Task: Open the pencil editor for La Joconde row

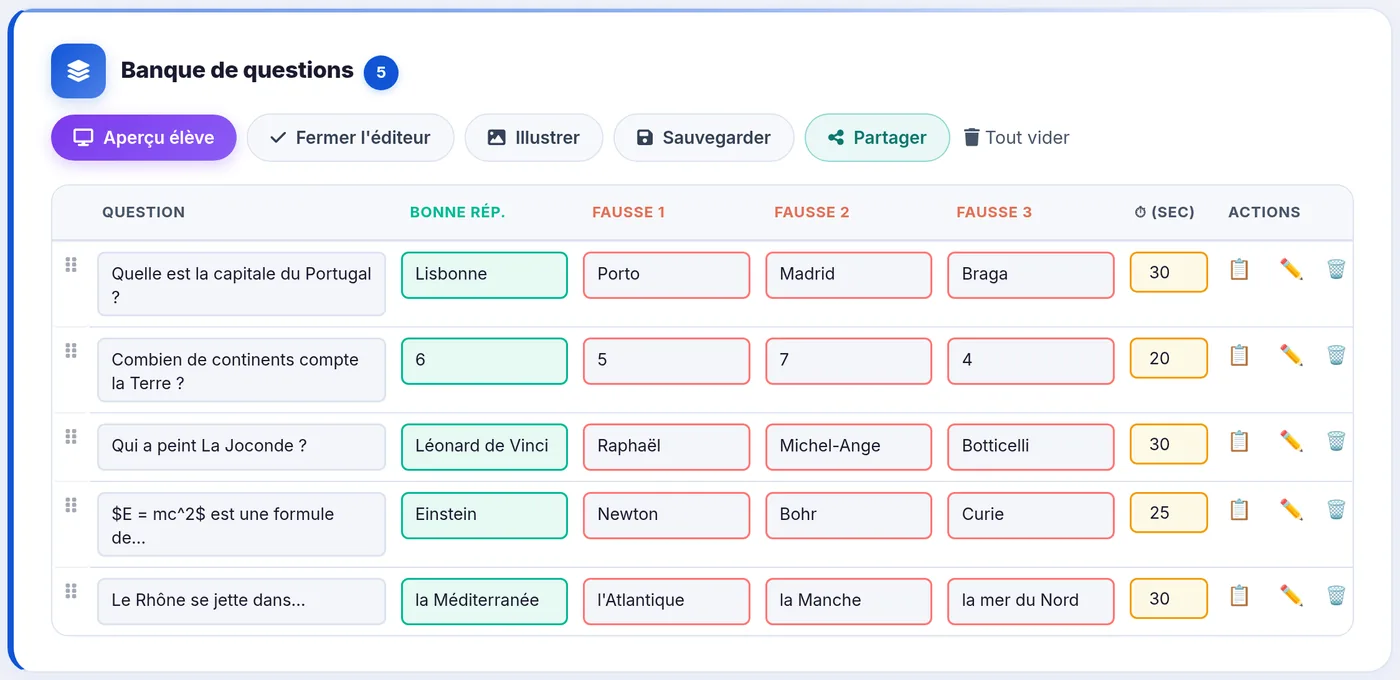Action: [x=1291, y=441]
